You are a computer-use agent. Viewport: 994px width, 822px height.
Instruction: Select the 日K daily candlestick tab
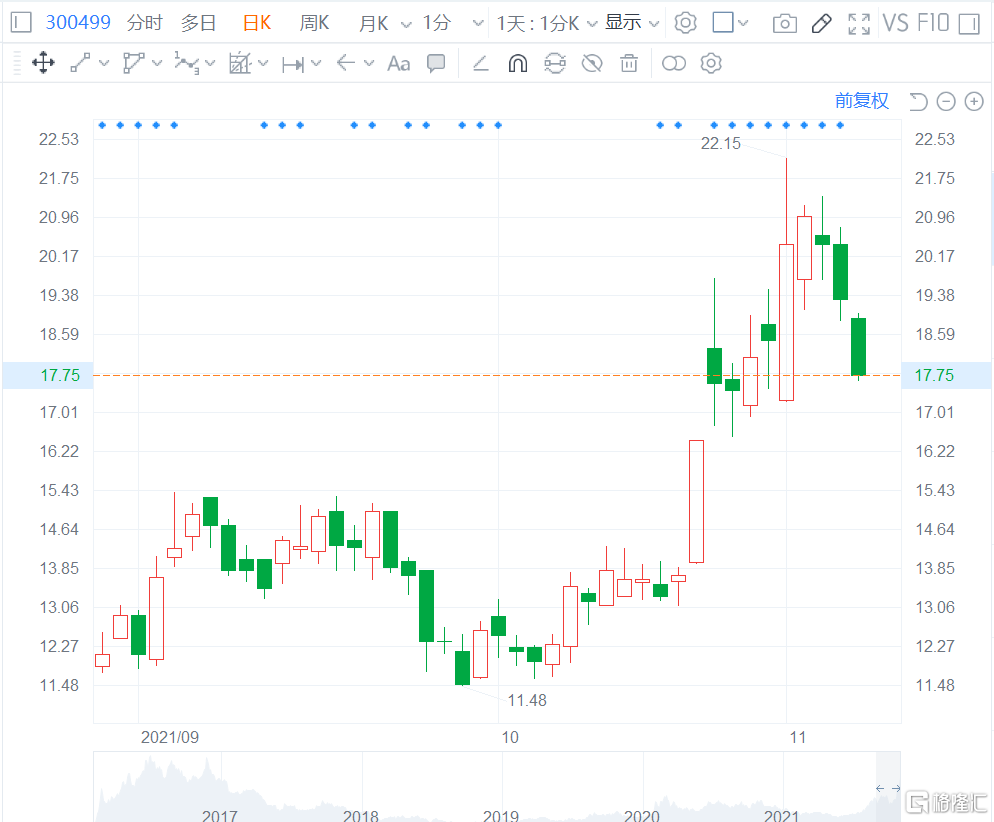pos(257,23)
